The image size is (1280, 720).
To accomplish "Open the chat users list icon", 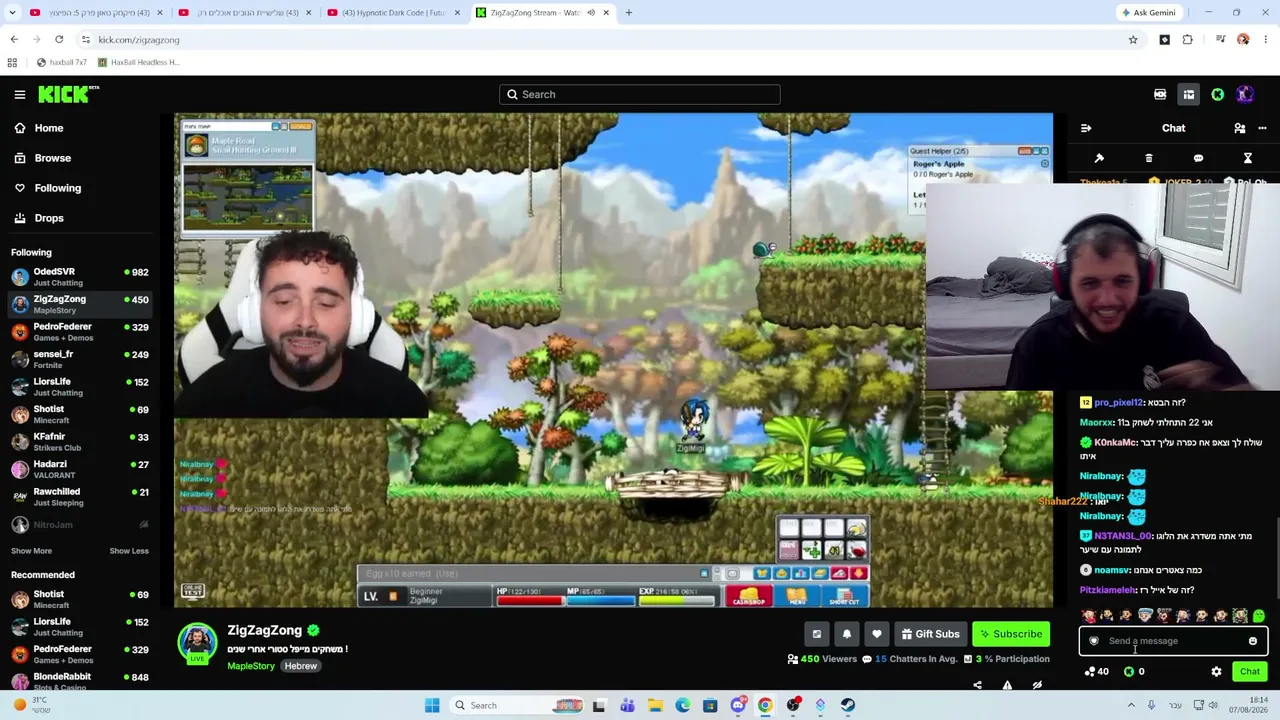I will click(x=1240, y=128).
